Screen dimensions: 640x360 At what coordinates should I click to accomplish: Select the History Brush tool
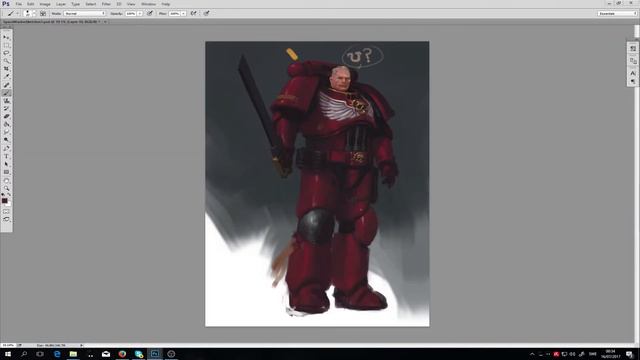pyautogui.click(x=6, y=109)
